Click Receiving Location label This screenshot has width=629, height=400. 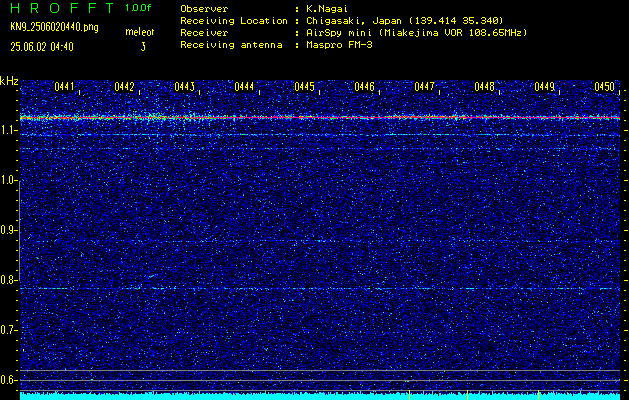234,21
